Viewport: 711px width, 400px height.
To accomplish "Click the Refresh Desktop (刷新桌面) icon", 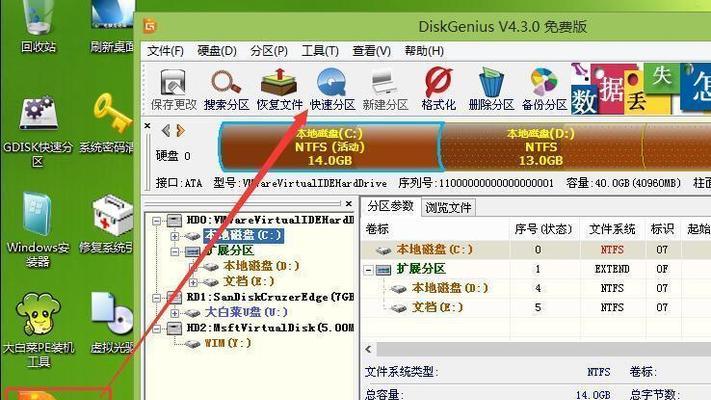I will point(112,26).
